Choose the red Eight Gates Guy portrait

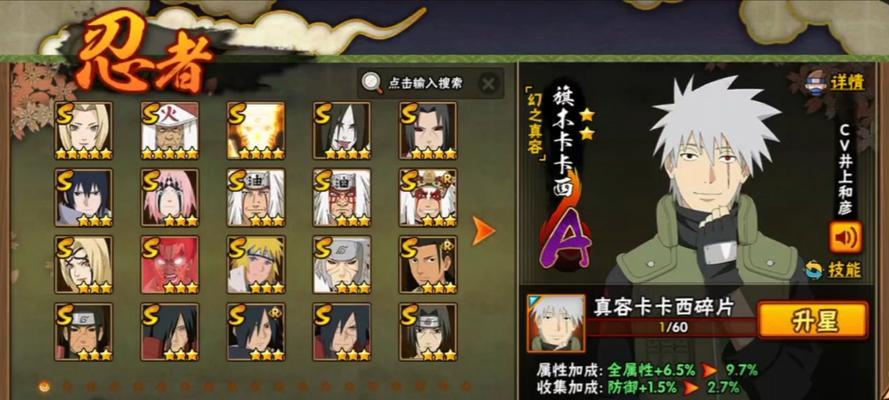pyautogui.click(x=170, y=265)
